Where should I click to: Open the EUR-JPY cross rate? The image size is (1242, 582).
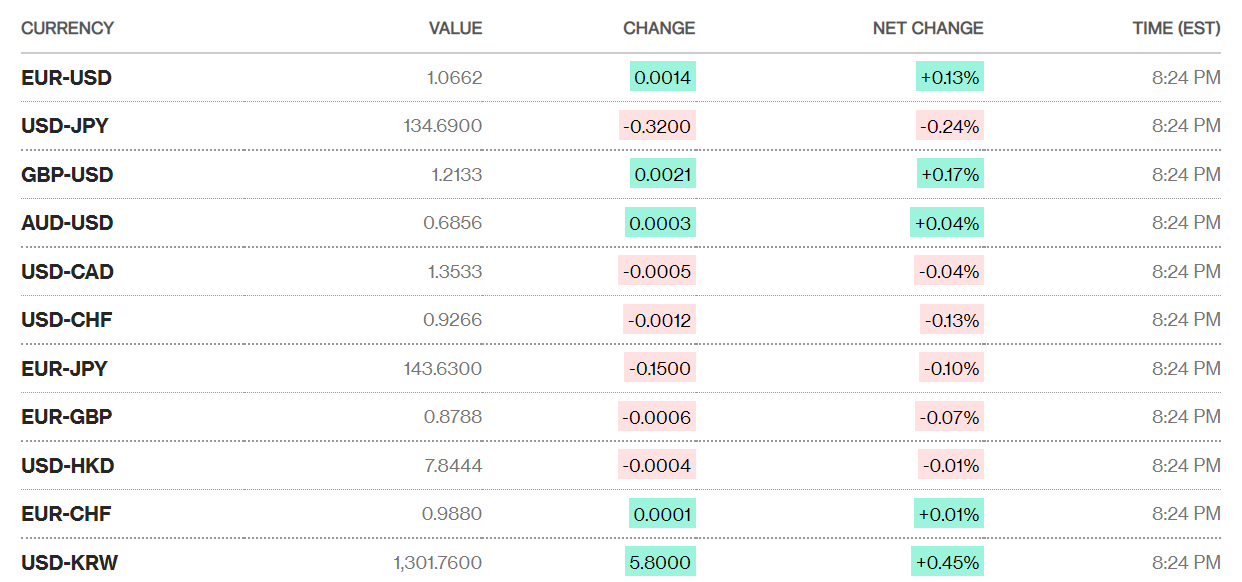[x=64, y=369]
